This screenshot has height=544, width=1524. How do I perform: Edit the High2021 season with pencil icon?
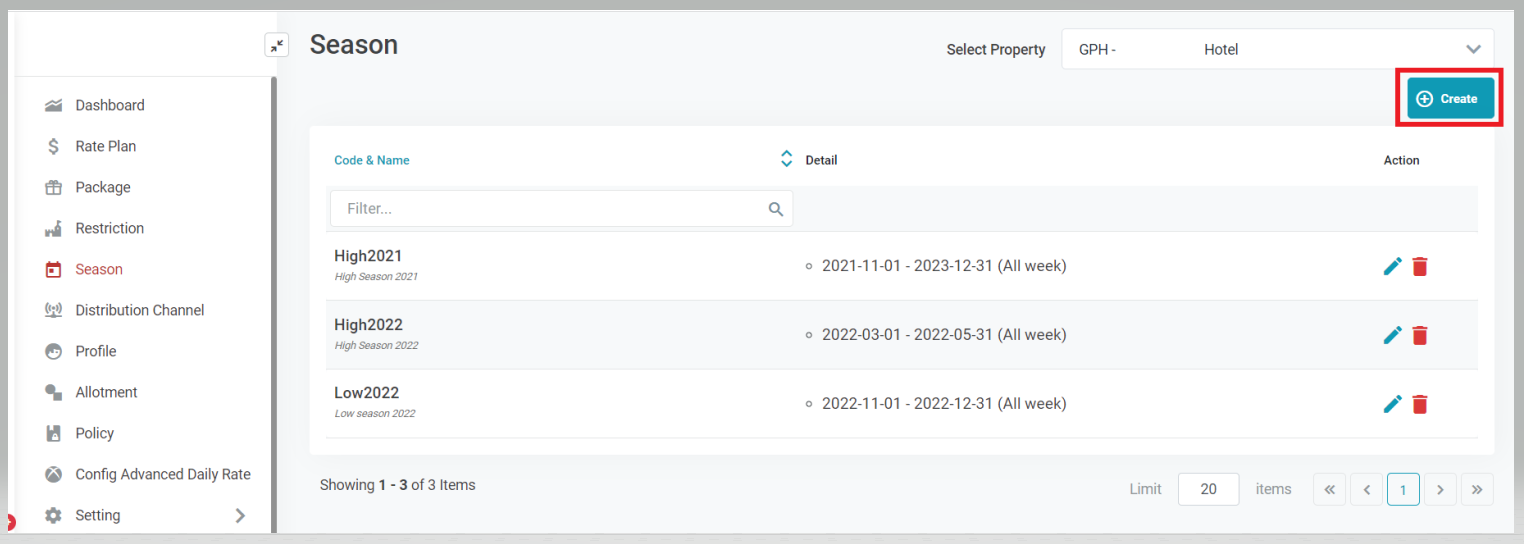click(x=1392, y=266)
